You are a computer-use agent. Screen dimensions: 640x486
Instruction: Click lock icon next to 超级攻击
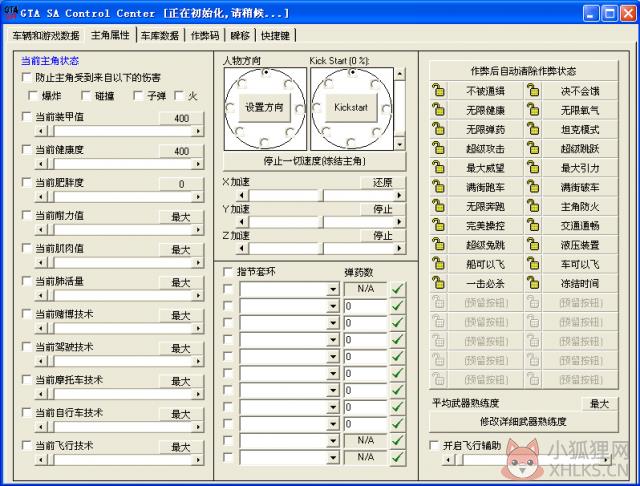pos(439,148)
